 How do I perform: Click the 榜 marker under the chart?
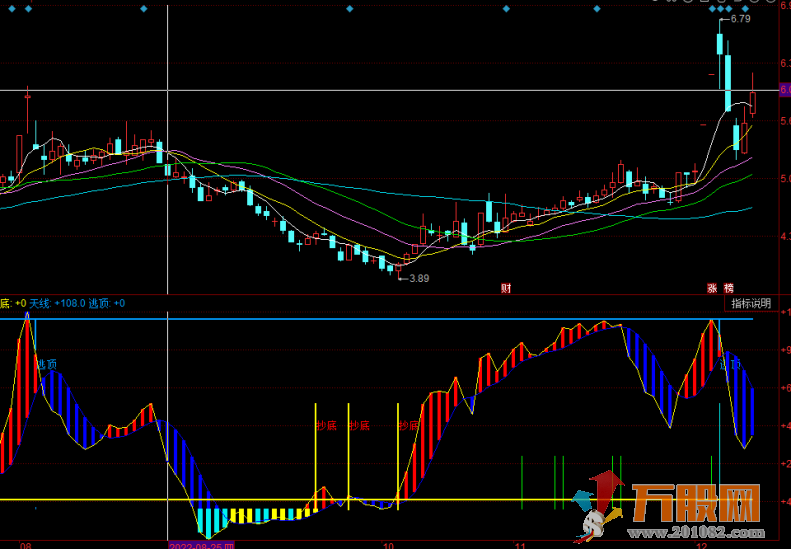click(729, 288)
